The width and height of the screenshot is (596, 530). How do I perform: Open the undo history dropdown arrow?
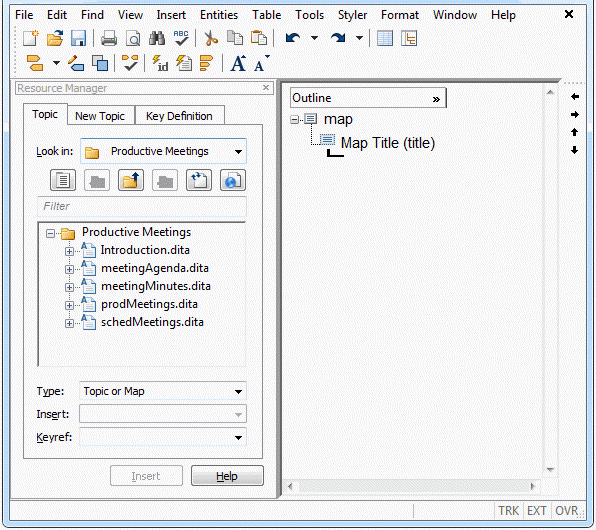click(x=314, y=38)
